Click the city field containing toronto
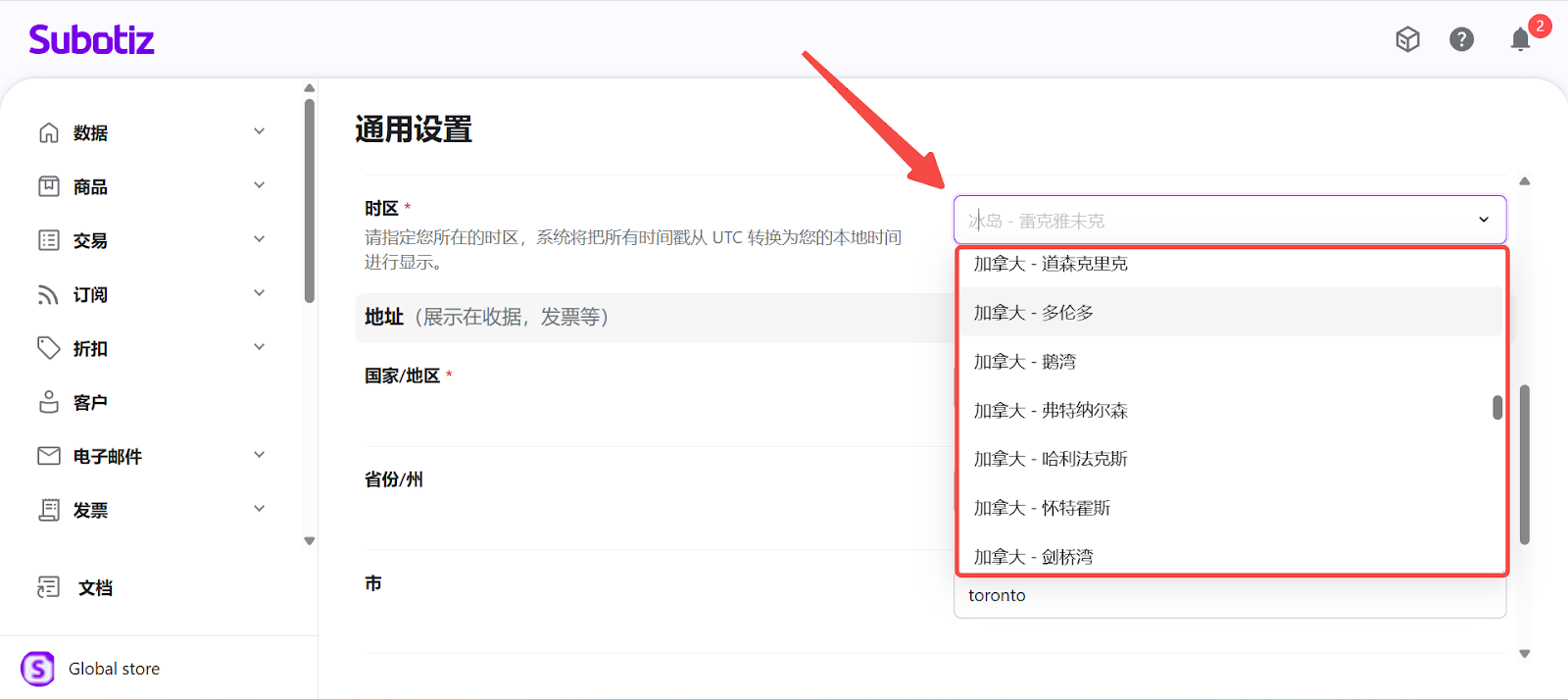1568x700 pixels. [1229, 596]
